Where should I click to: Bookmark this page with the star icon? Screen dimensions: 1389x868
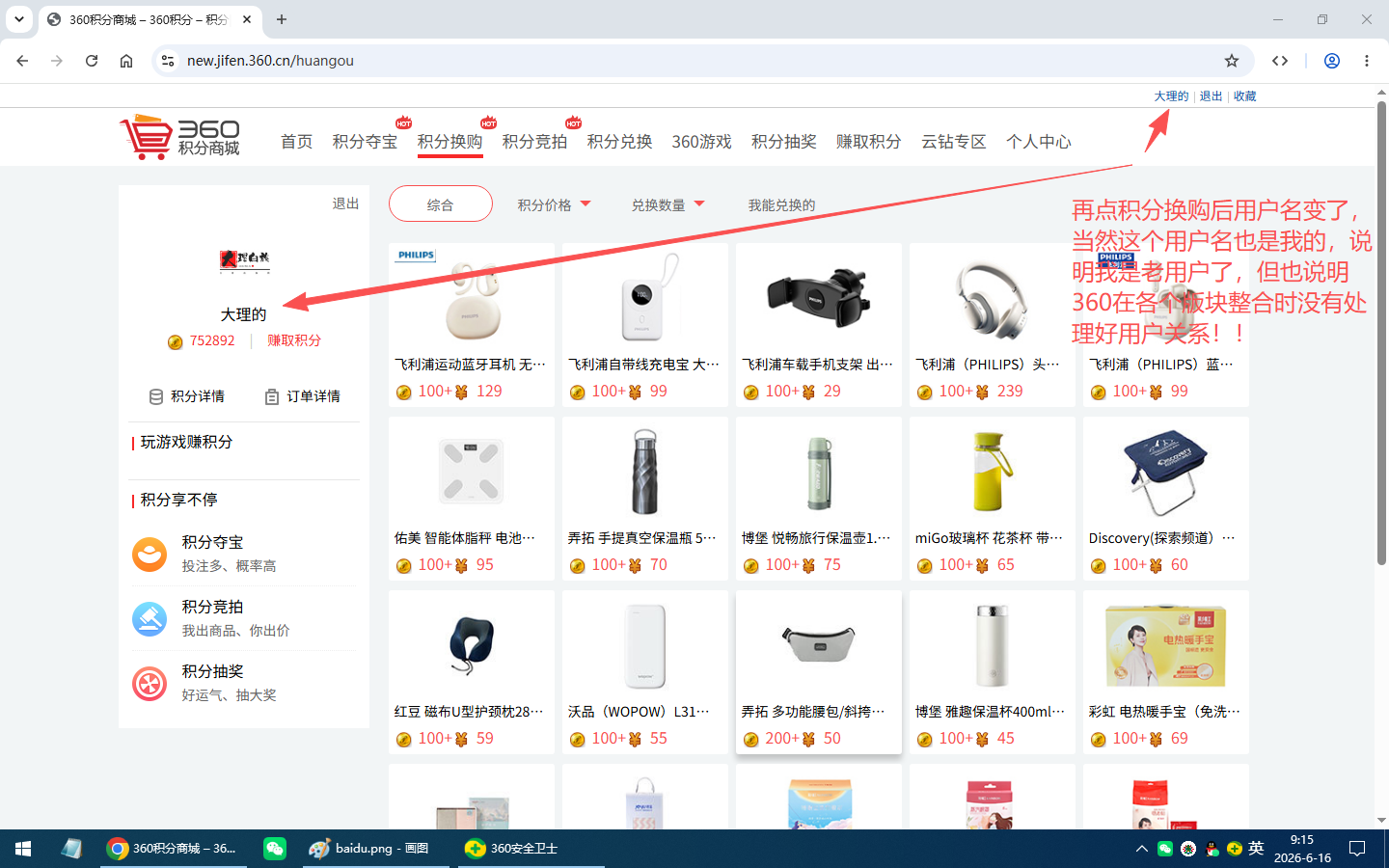tap(1232, 61)
